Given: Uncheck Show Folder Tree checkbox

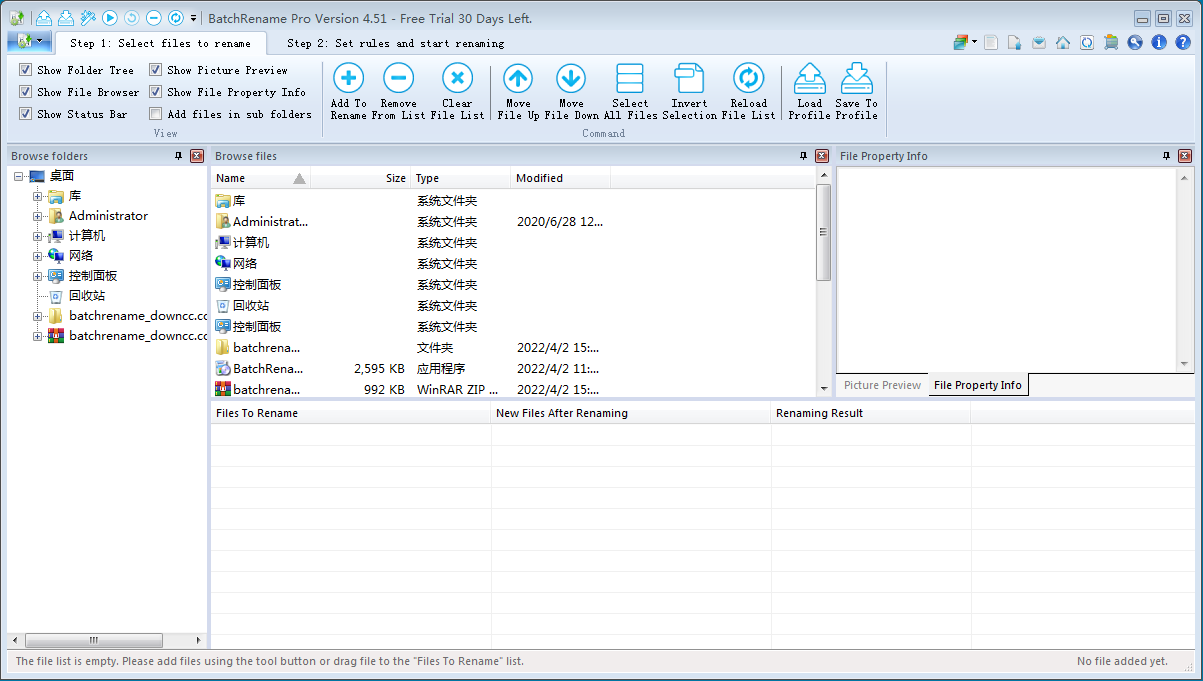Looking at the screenshot, I should pos(26,70).
